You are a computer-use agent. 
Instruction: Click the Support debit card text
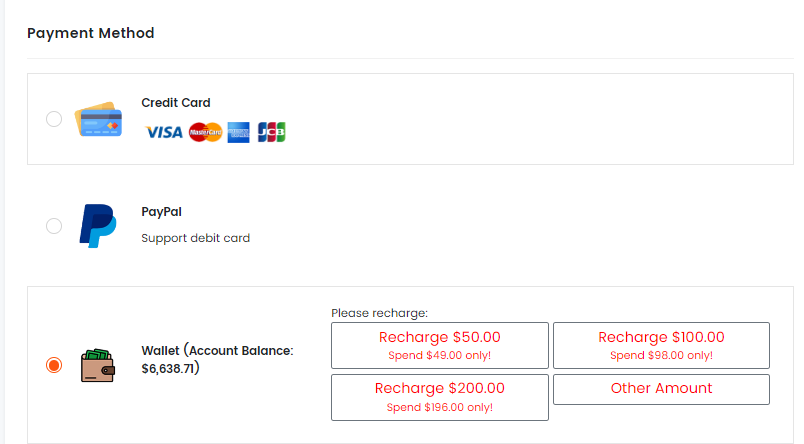pos(195,238)
